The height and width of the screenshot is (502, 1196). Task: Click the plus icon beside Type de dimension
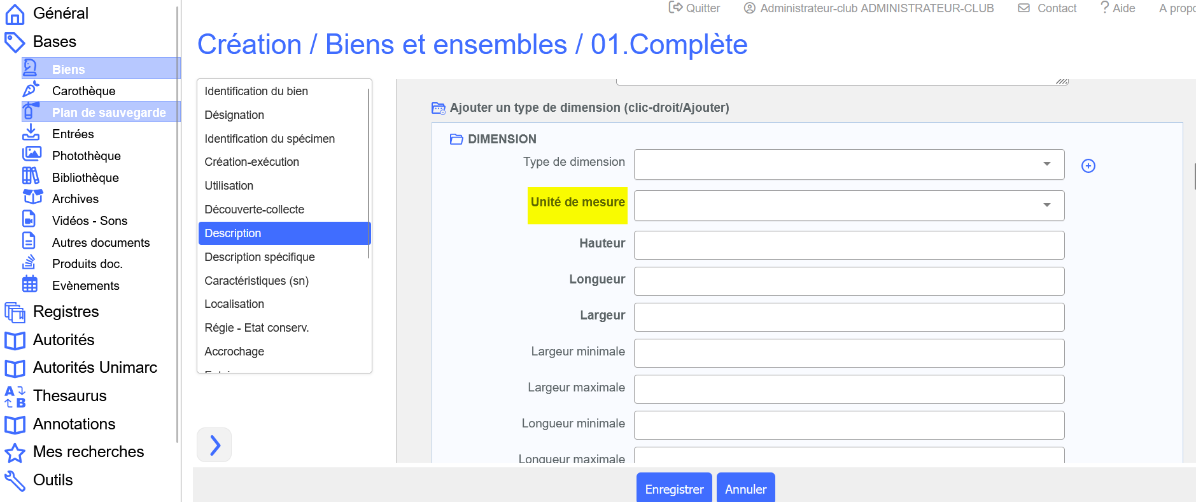pos(1088,166)
